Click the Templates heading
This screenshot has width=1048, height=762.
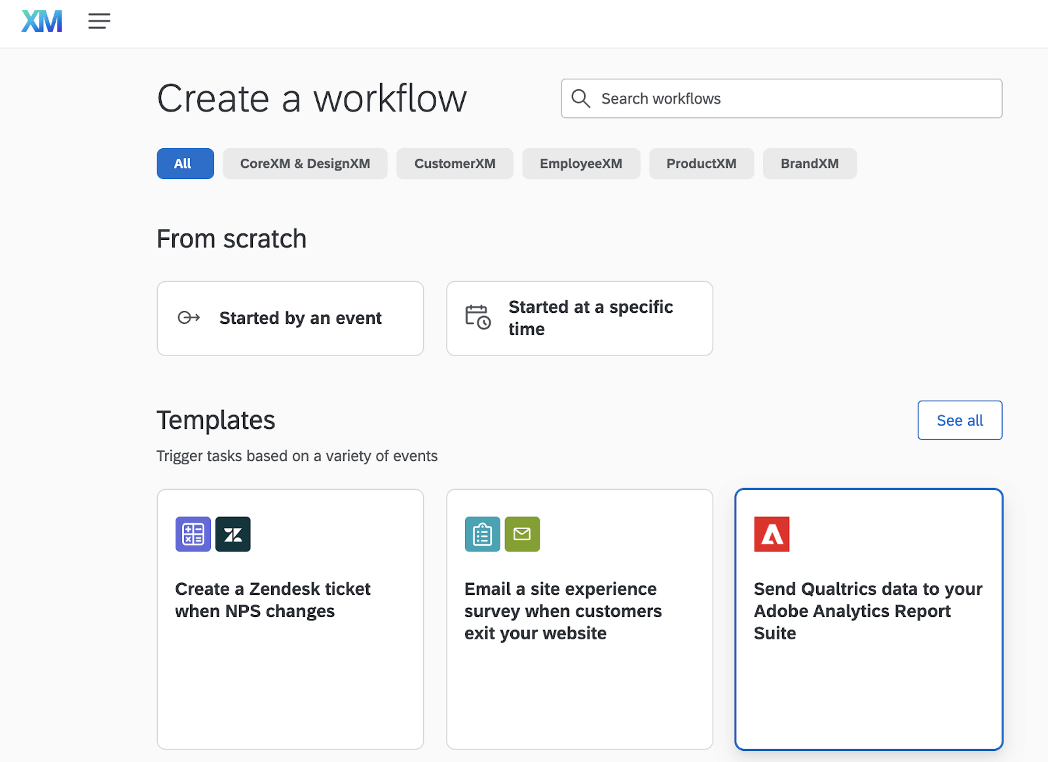(x=216, y=420)
